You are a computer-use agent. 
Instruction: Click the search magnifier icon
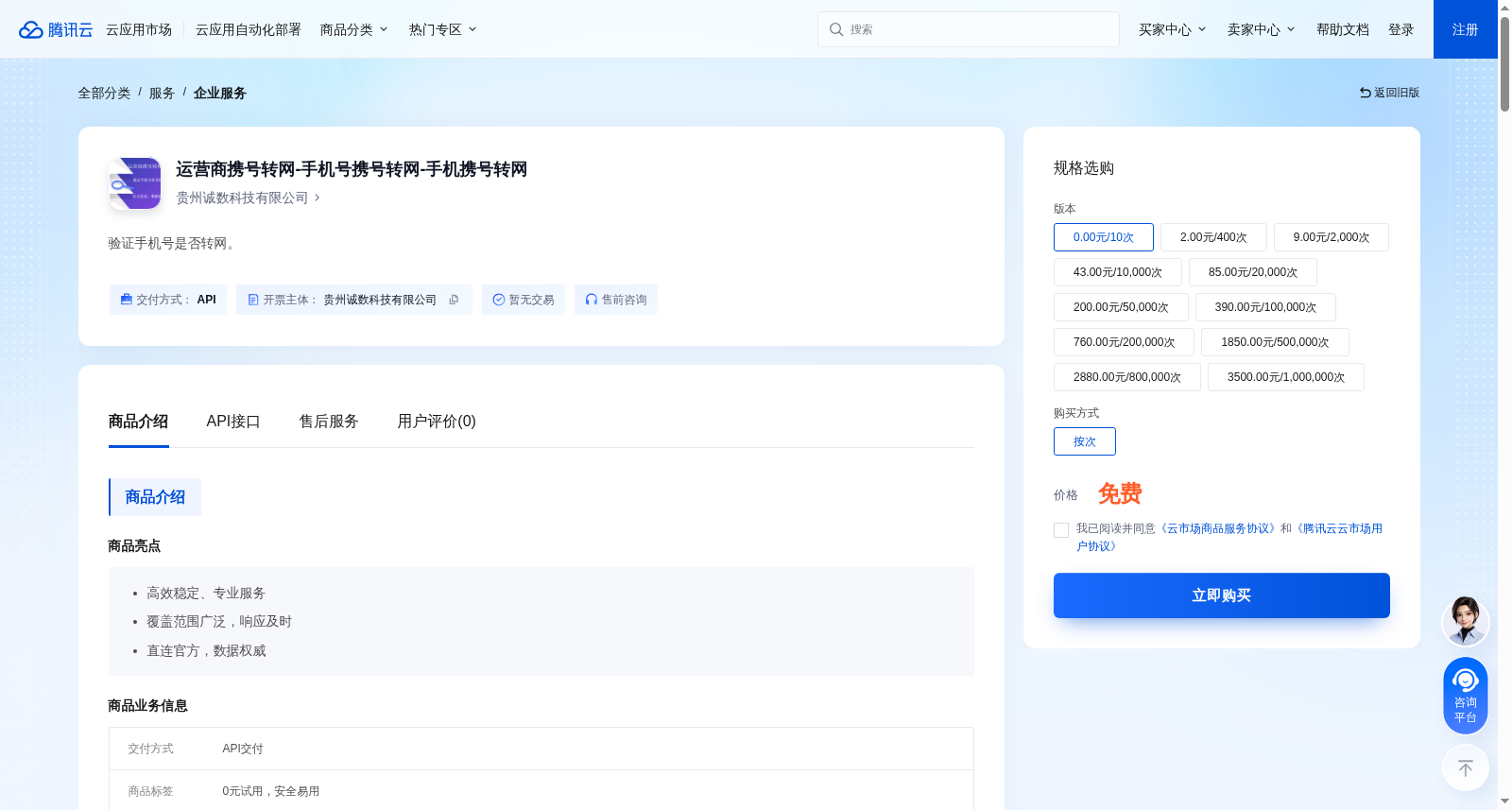point(836,29)
